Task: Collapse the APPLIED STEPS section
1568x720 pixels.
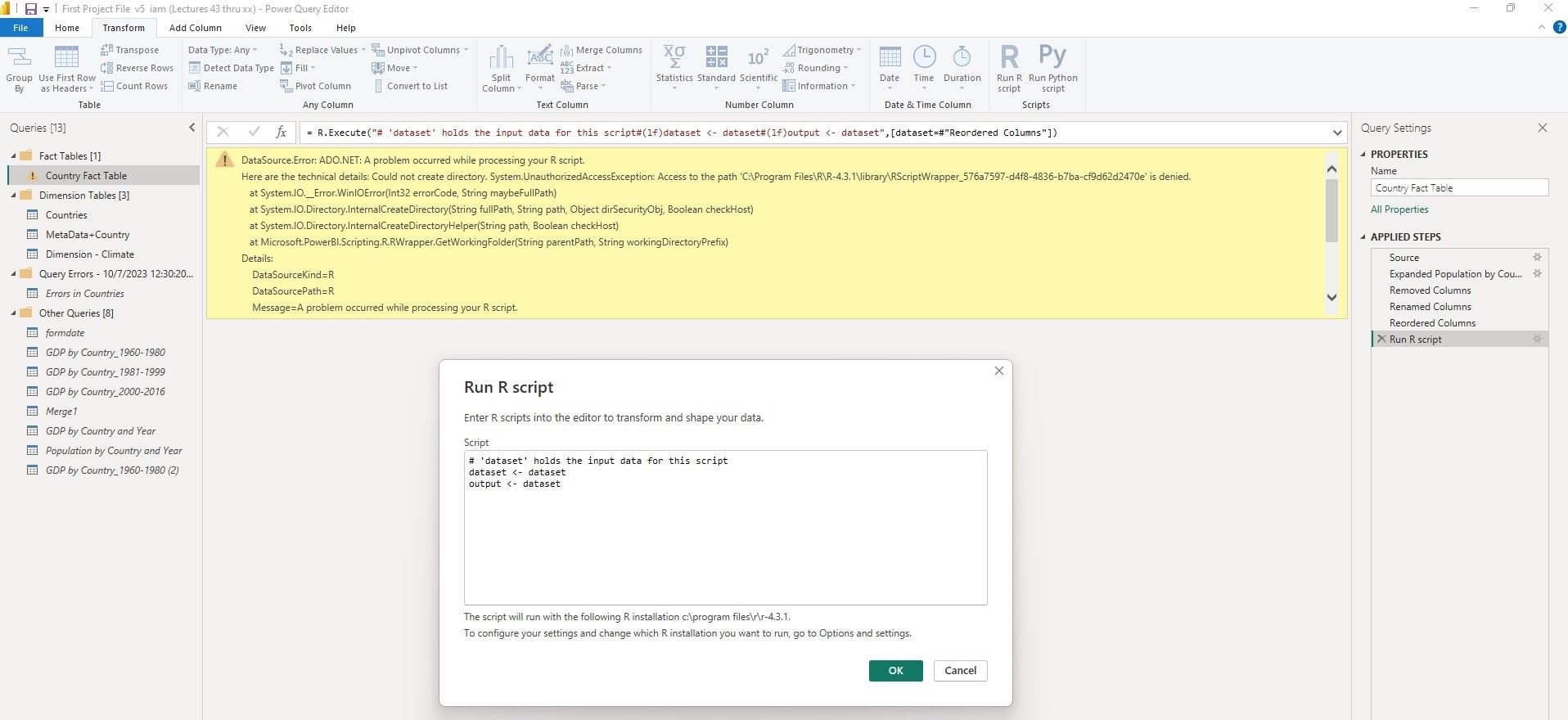Action: [x=1363, y=236]
